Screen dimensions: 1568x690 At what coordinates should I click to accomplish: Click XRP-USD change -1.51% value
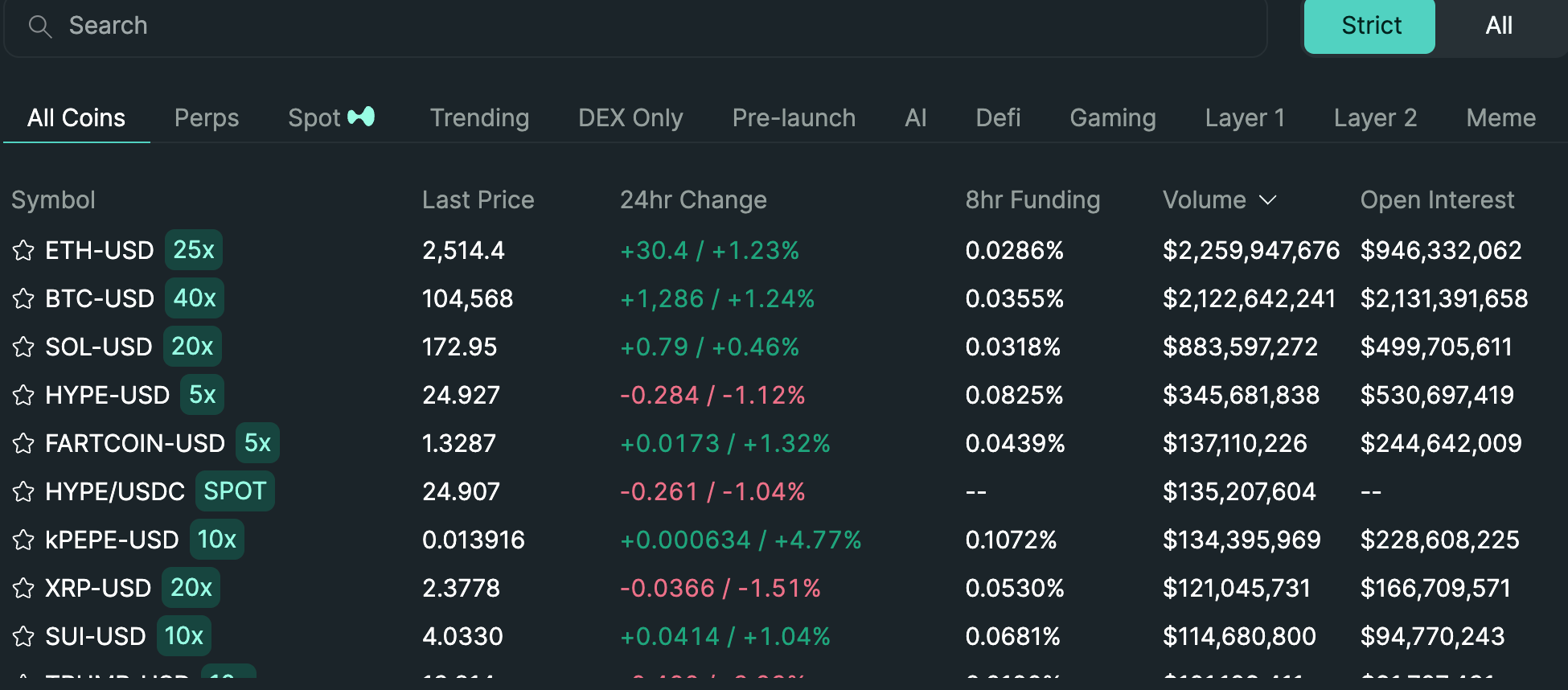point(779,588)
